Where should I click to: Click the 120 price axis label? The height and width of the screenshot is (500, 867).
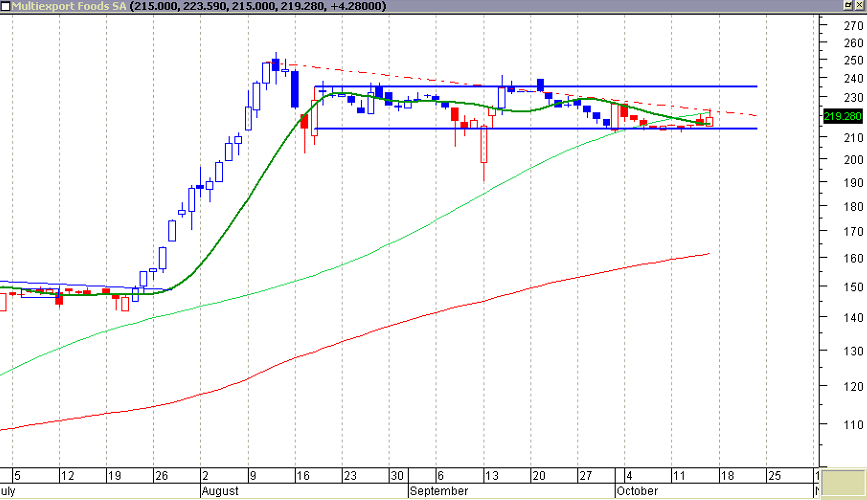(854, 387)
